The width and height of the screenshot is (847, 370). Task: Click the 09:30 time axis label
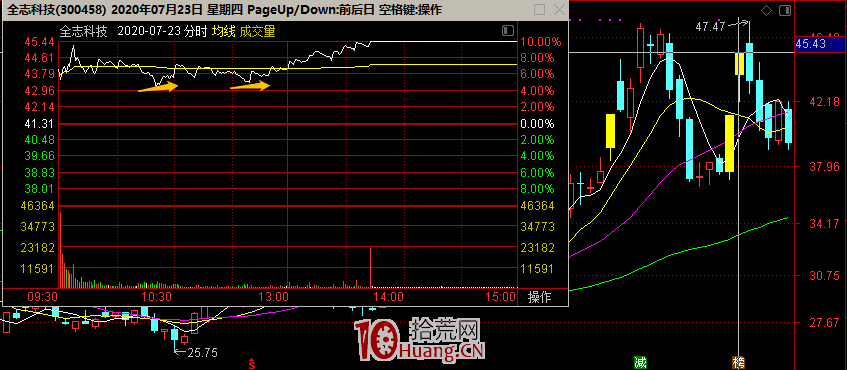[43, 297]
